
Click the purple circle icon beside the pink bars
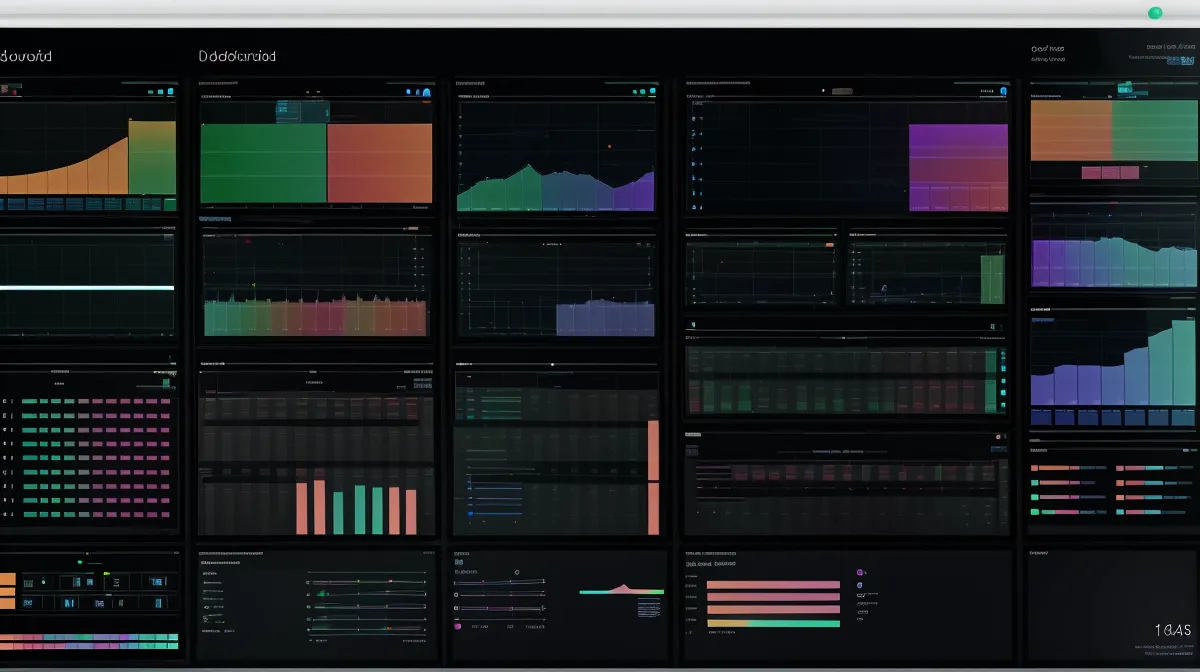(x=859, y=573)
